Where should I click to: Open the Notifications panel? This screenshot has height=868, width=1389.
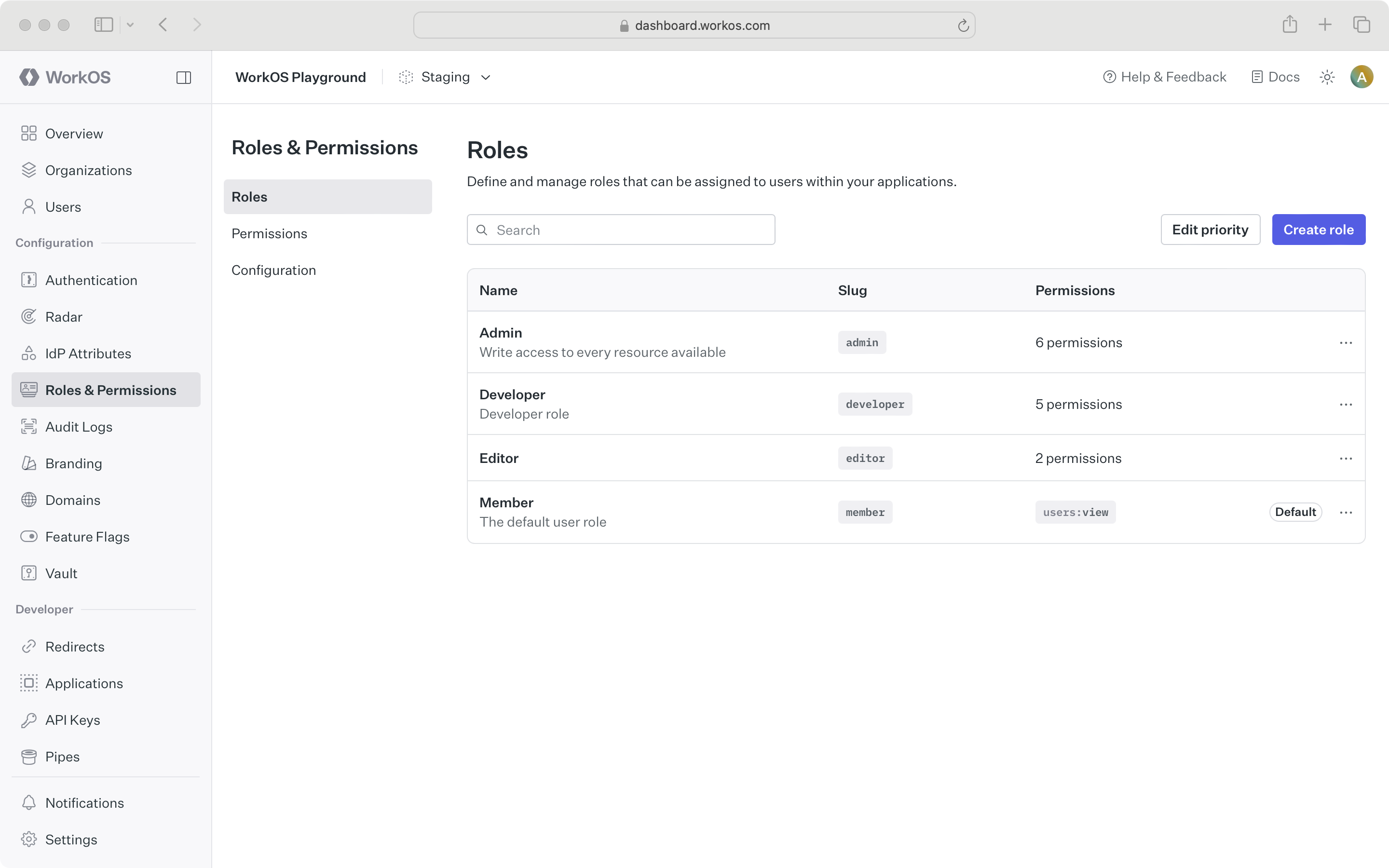[84, 802]
